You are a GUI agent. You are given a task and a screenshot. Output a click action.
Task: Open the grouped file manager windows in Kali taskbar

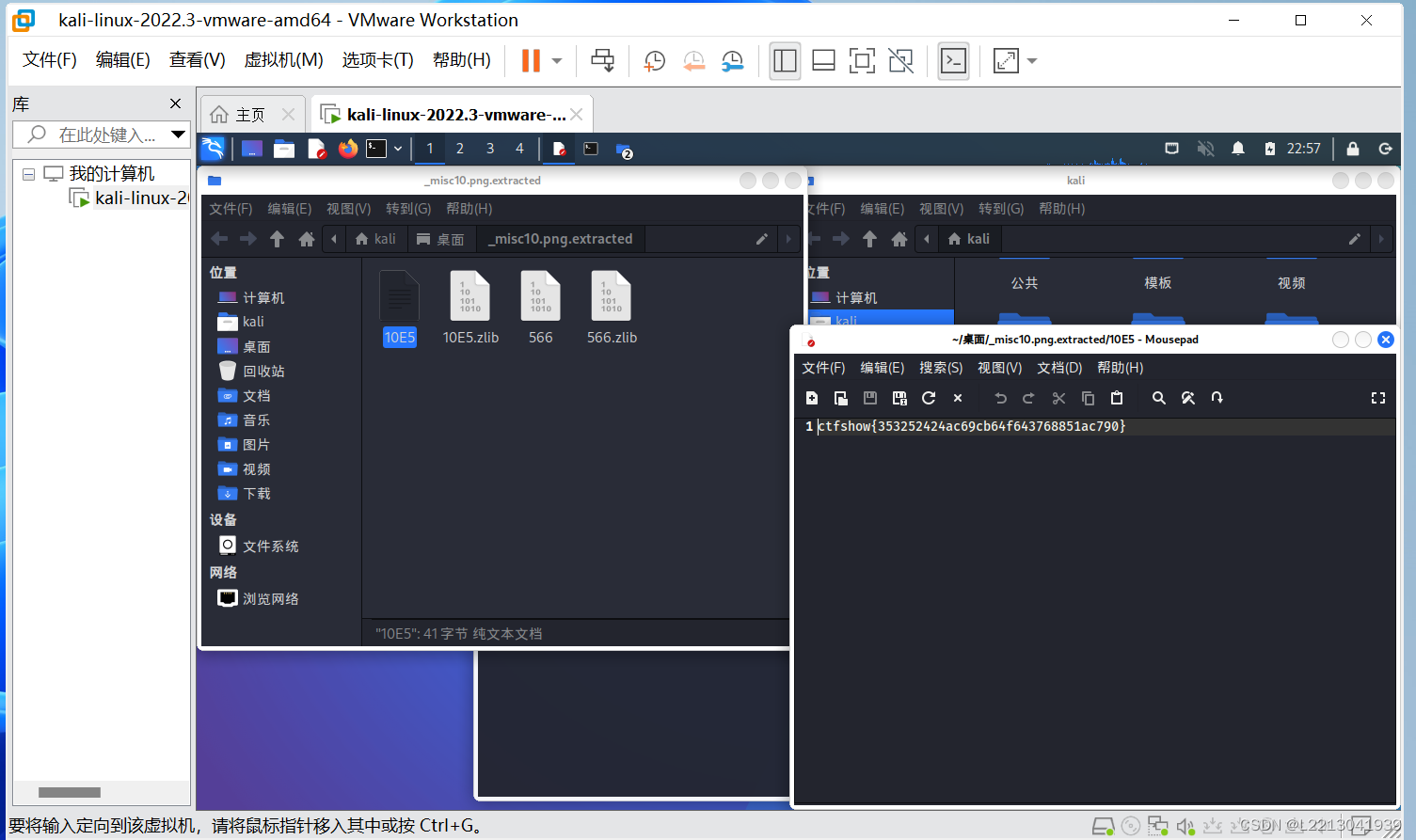[x=624, y=150]
